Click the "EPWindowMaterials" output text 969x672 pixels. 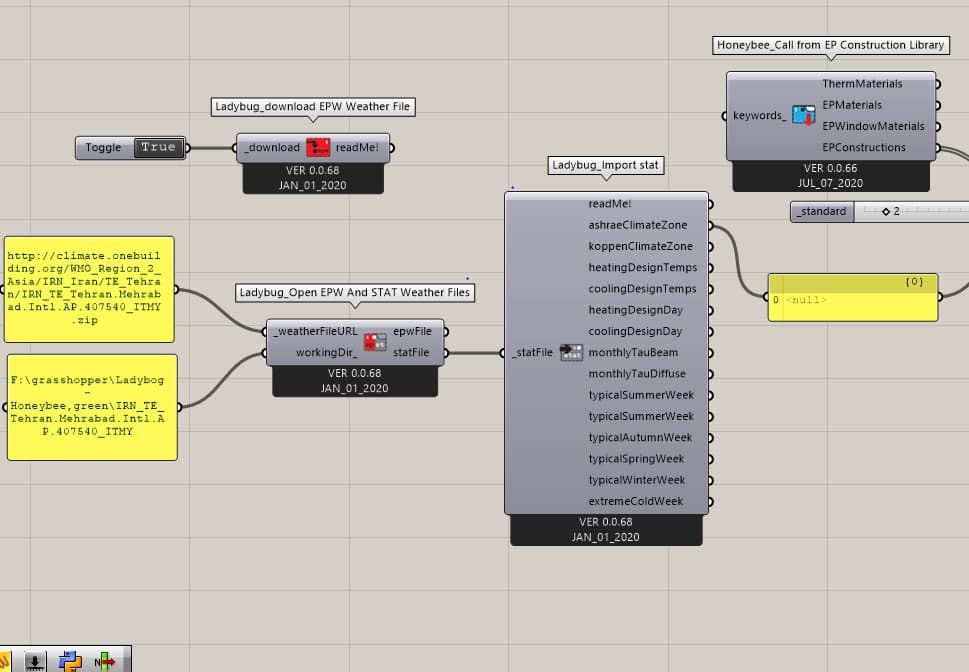tap(873, 126)
